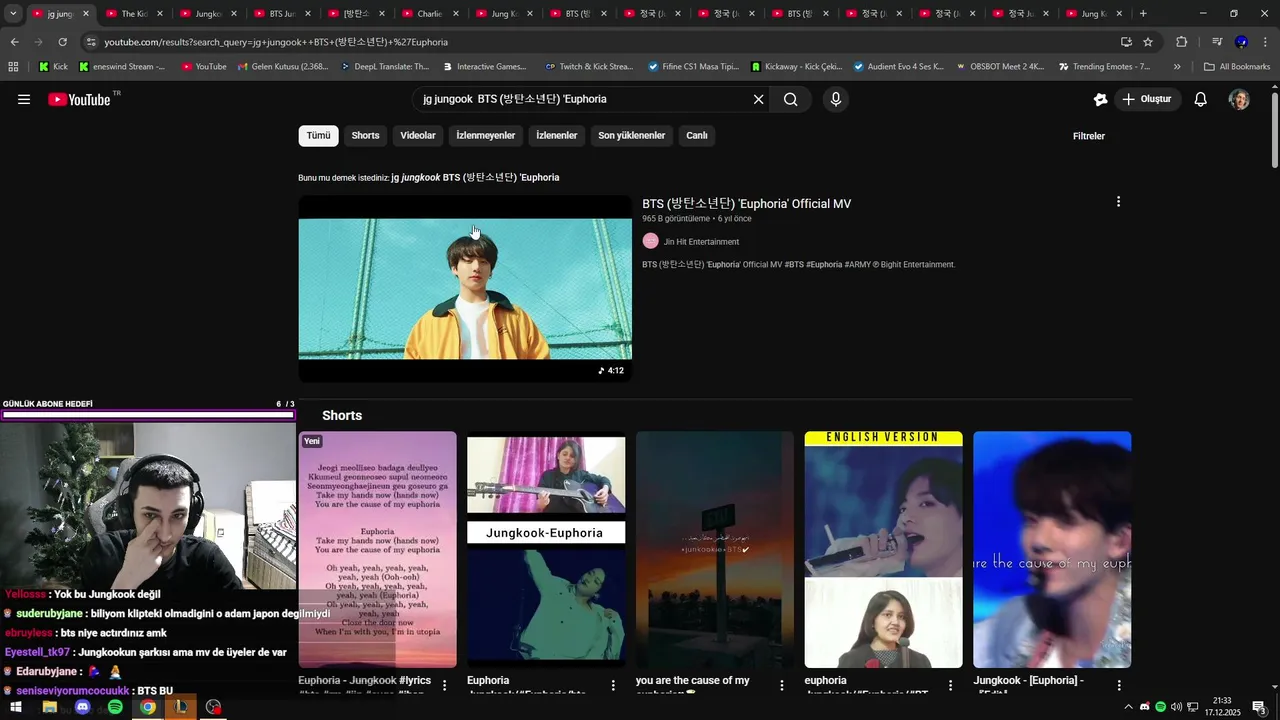Select the Canlı filter chip
Screen dimensions: 1280x720
(x=696, y=136)
